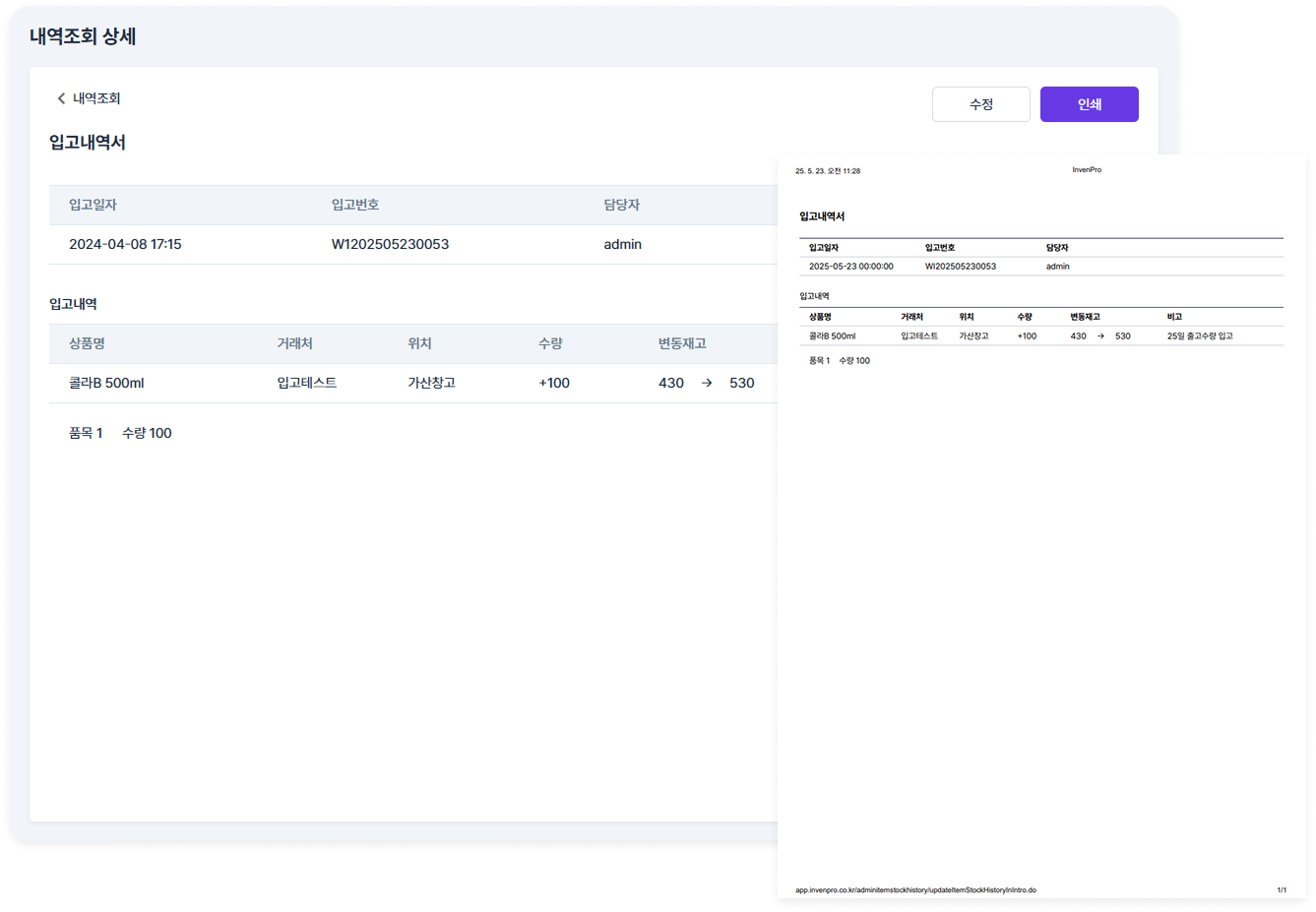1316x912 pixels.
Task: Click the print timestamp 25. 5. 23. 오전 11:28
Action: click(x=828, y=171)
